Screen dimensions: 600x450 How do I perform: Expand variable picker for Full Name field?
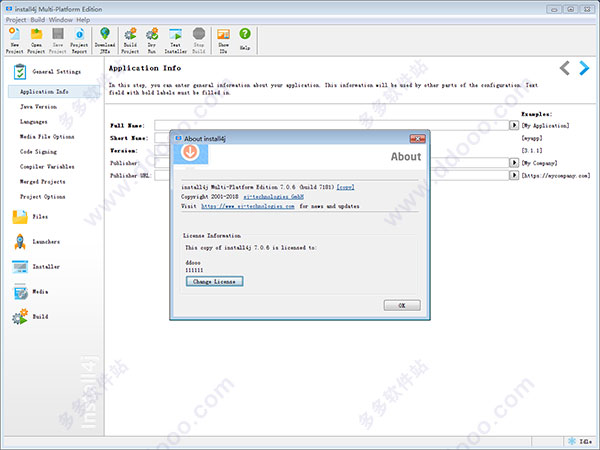coord(514,125)
